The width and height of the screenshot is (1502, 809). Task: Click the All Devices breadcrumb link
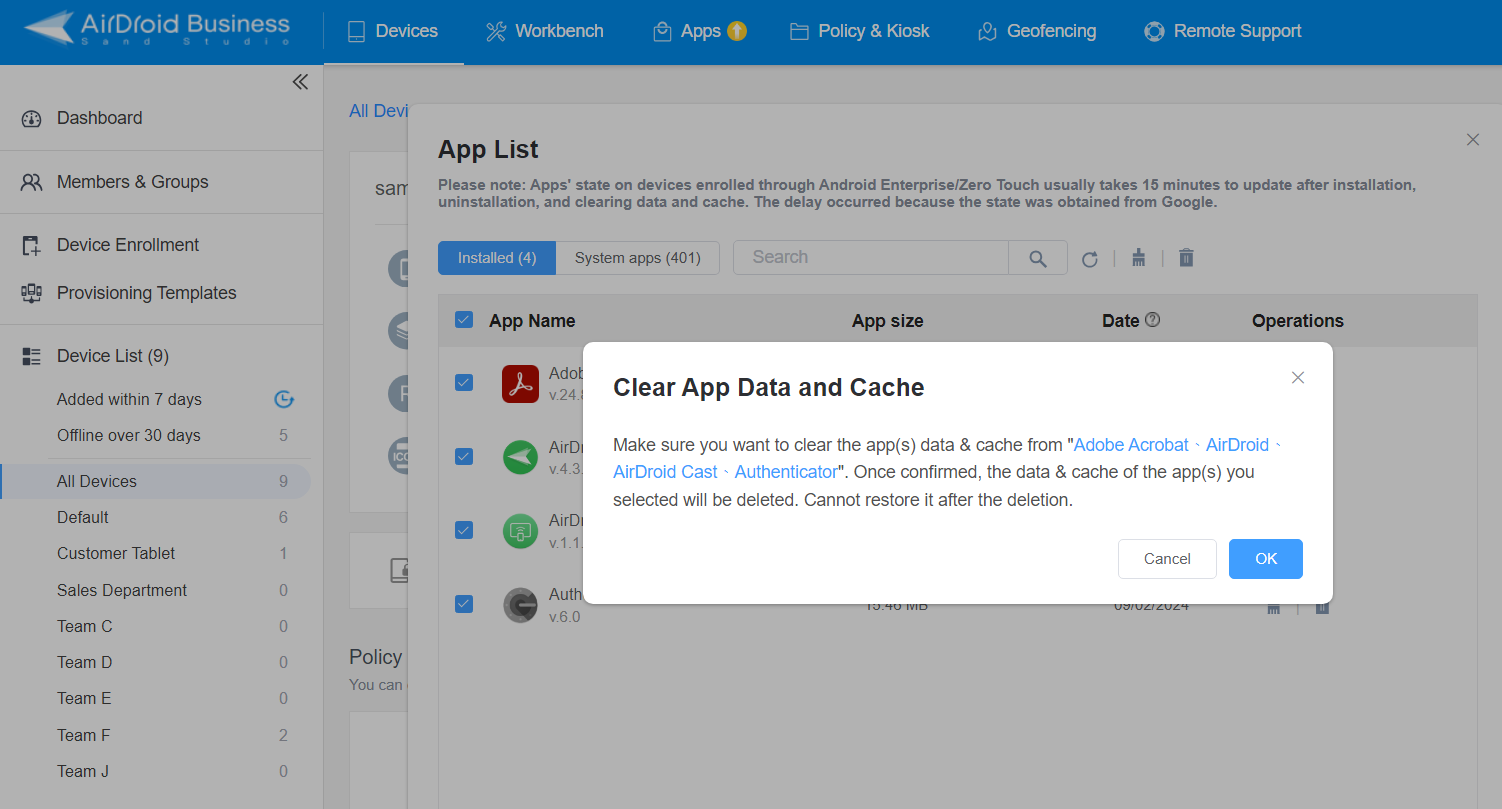tap(378, 111)
